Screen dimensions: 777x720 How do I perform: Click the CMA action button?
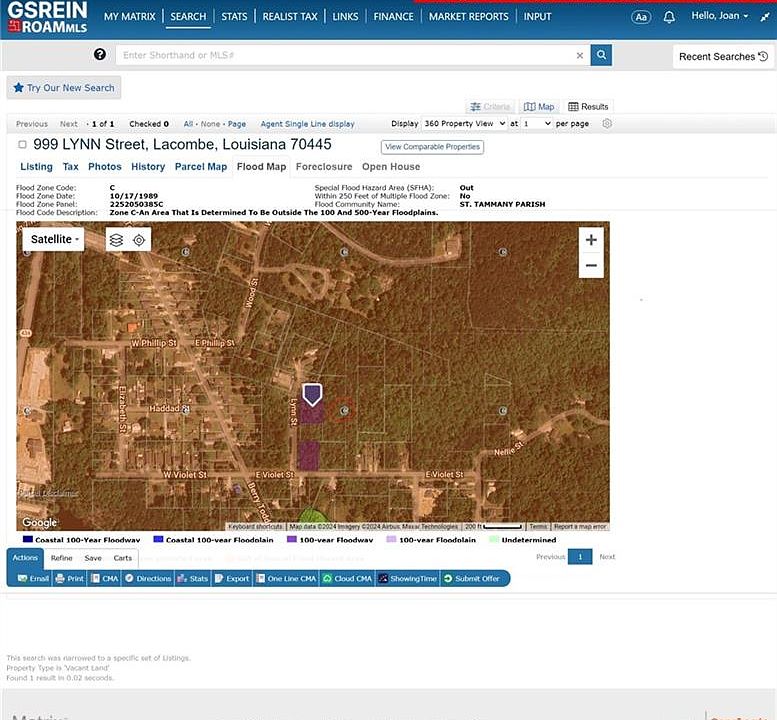[105, 579]
